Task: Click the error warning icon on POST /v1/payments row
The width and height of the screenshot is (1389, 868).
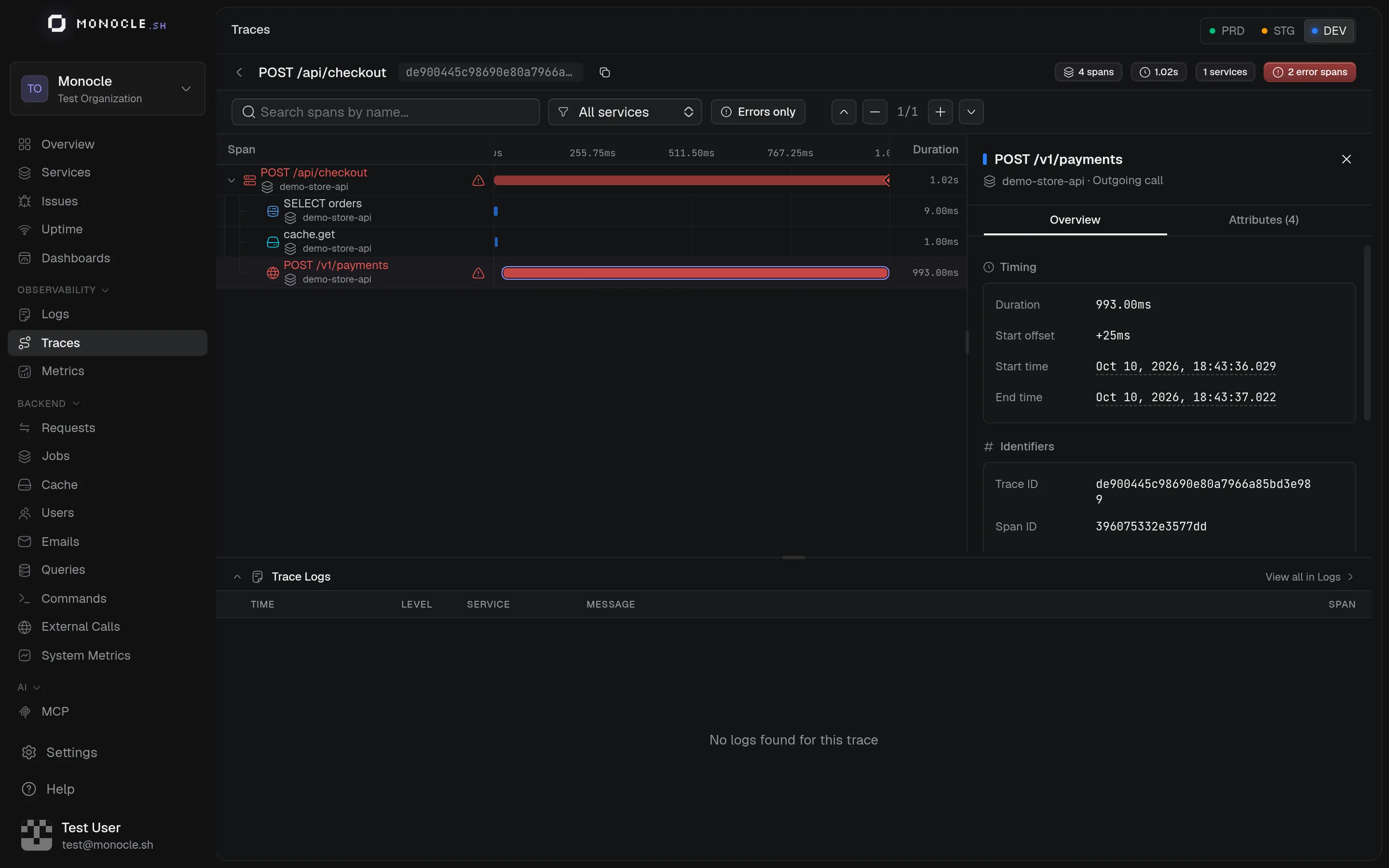Action: 478,272
